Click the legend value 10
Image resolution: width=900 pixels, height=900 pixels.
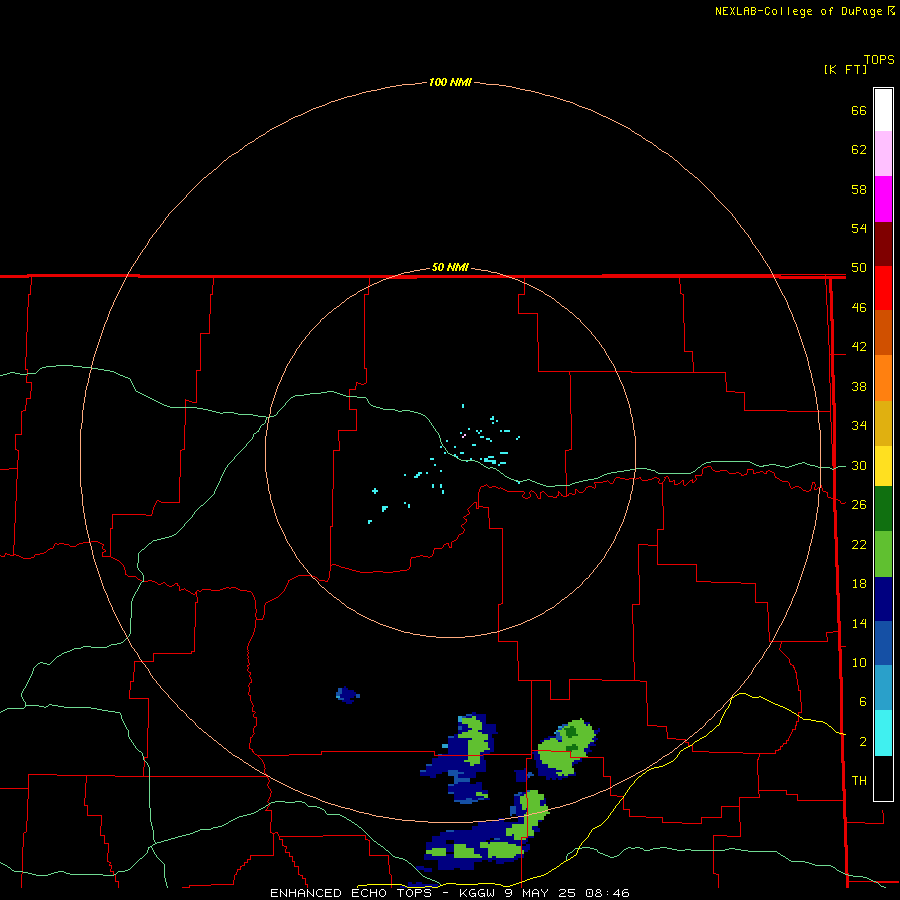click(x=859, y=662)
